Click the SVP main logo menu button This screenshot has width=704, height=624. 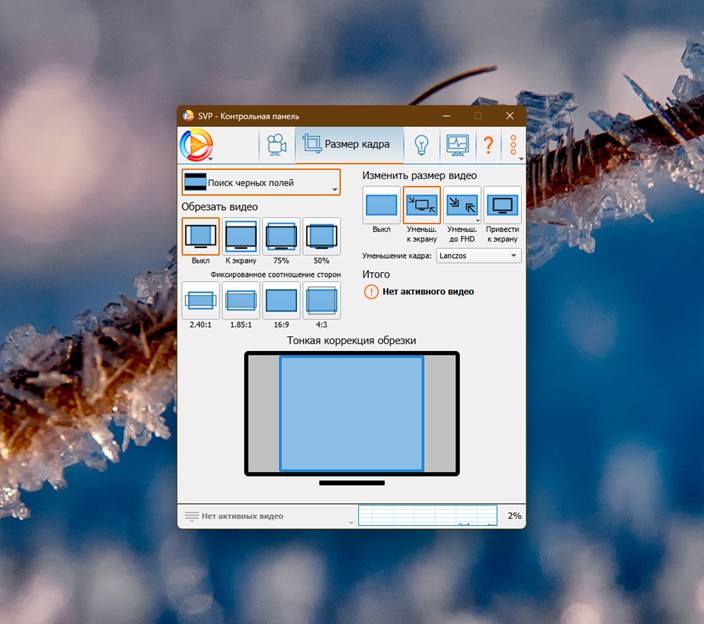click(196, 145)
